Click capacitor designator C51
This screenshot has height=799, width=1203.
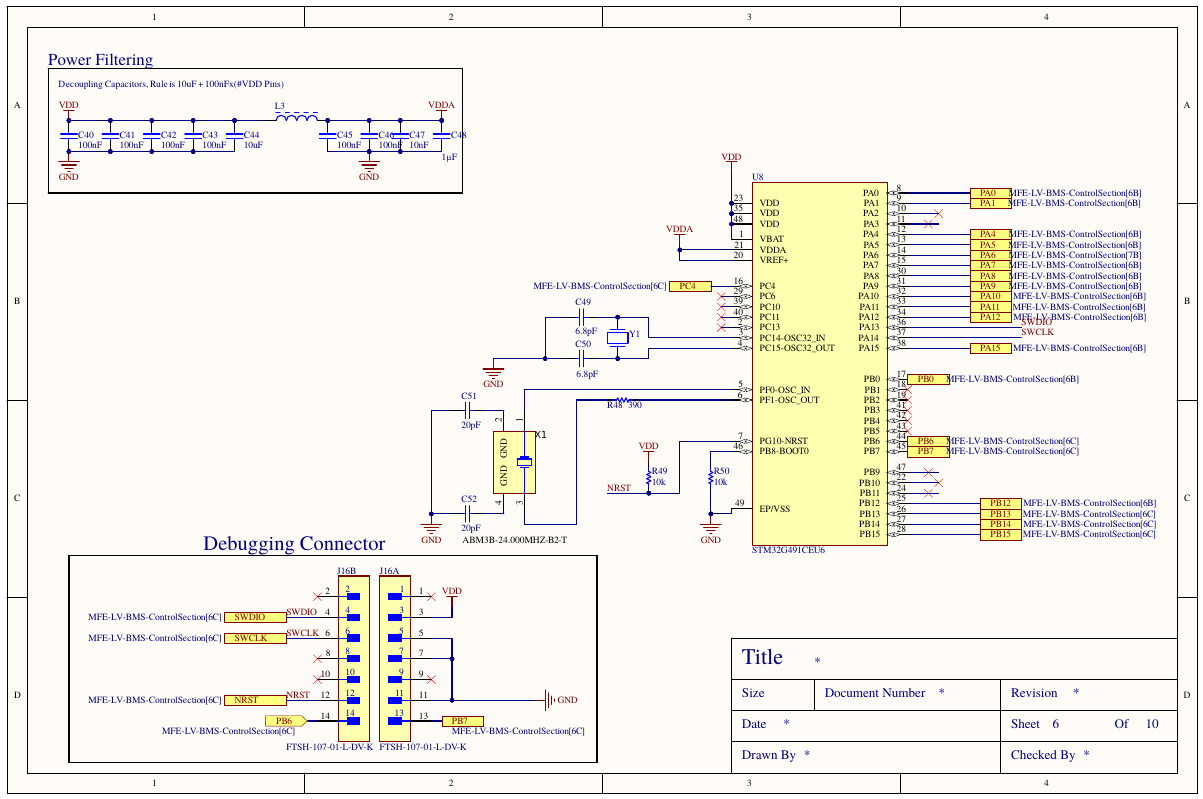tap(469, 396)
